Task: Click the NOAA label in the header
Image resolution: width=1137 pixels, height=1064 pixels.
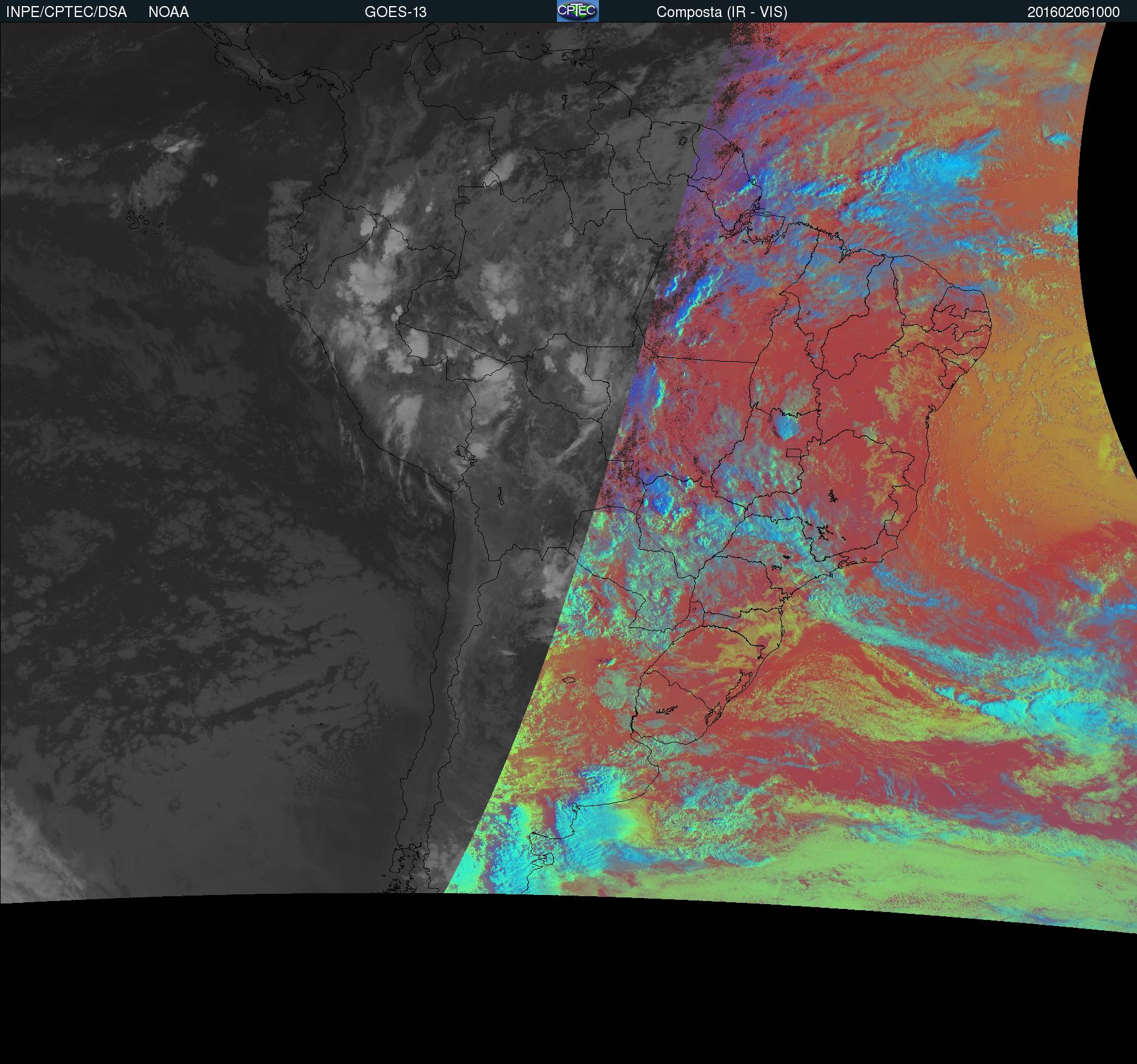Action: coord(168,12)
